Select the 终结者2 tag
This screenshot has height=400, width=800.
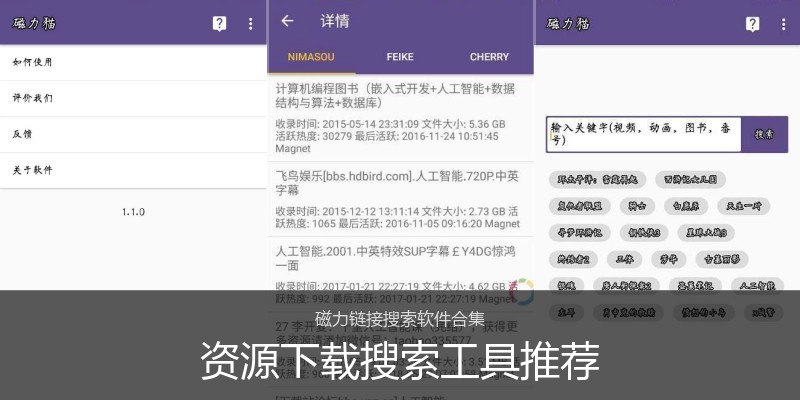[x=573, y=259]
